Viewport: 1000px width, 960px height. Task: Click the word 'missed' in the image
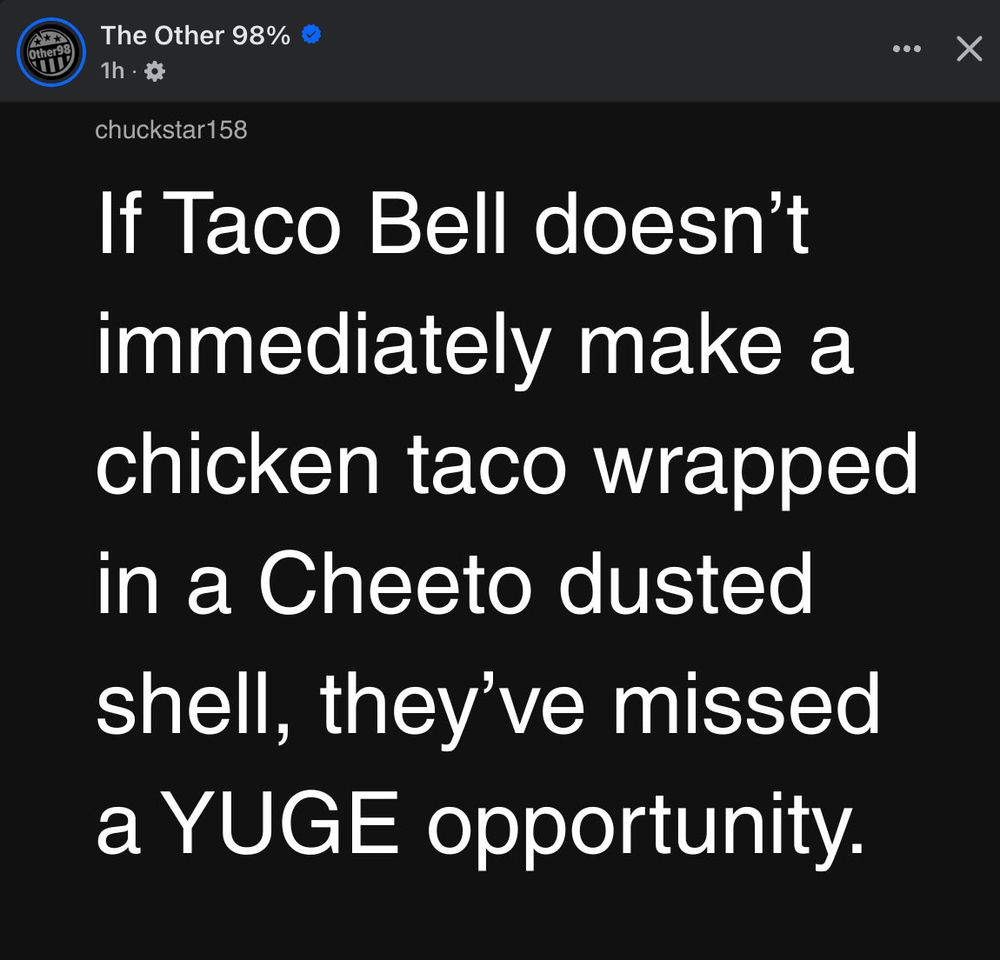746,703
